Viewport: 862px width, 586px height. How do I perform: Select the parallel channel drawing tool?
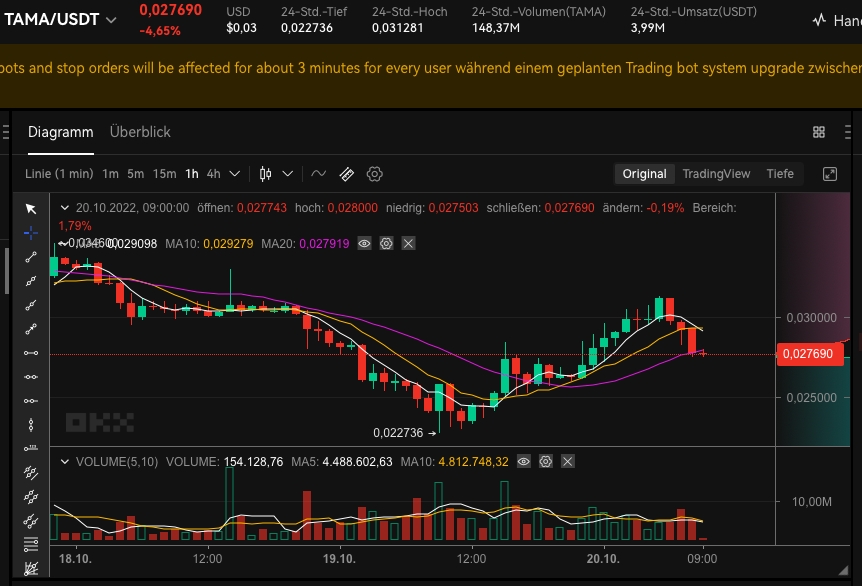click(31, 472)
